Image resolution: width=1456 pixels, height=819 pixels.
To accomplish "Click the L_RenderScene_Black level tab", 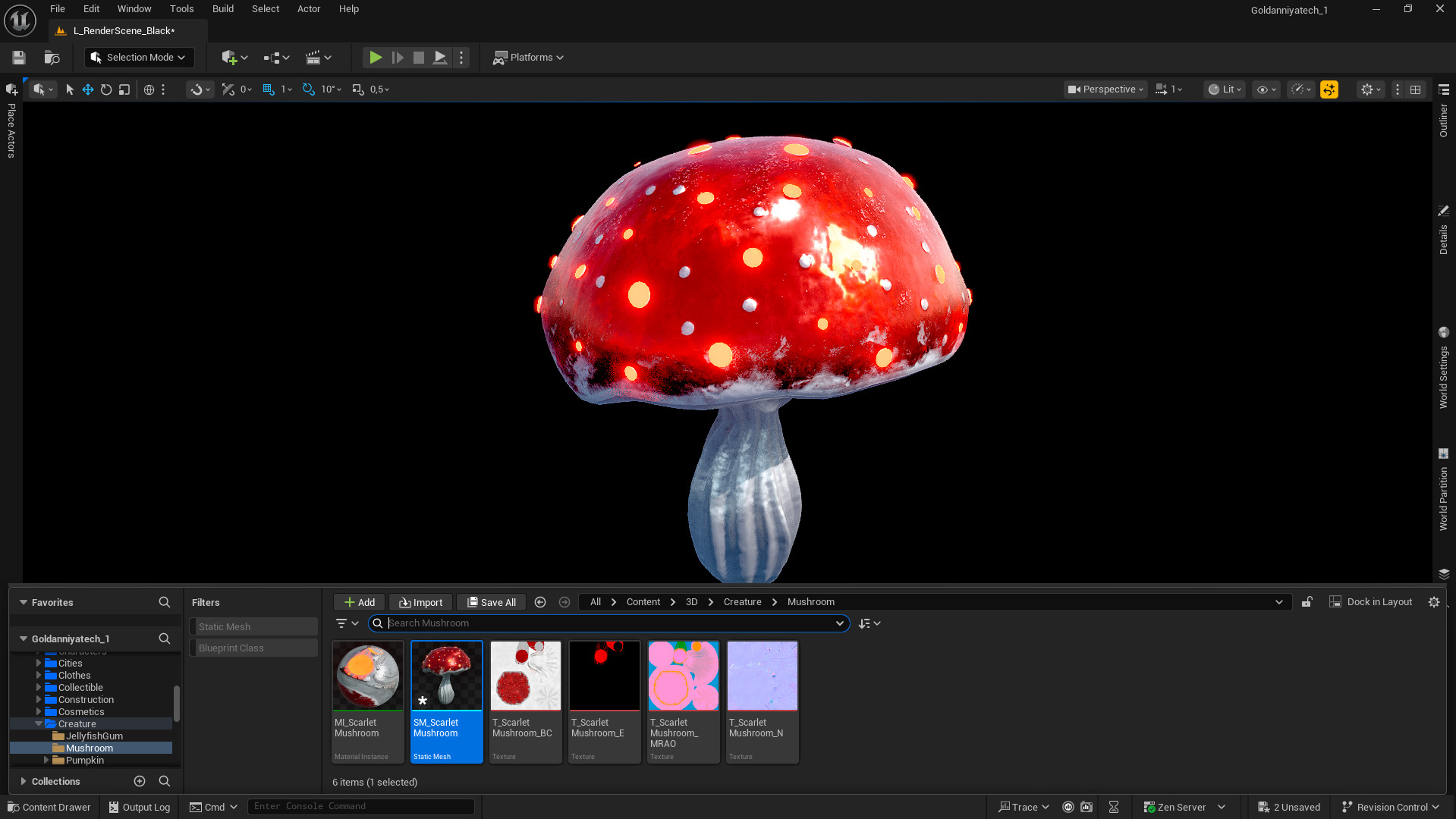I will (x=121, y=30).
